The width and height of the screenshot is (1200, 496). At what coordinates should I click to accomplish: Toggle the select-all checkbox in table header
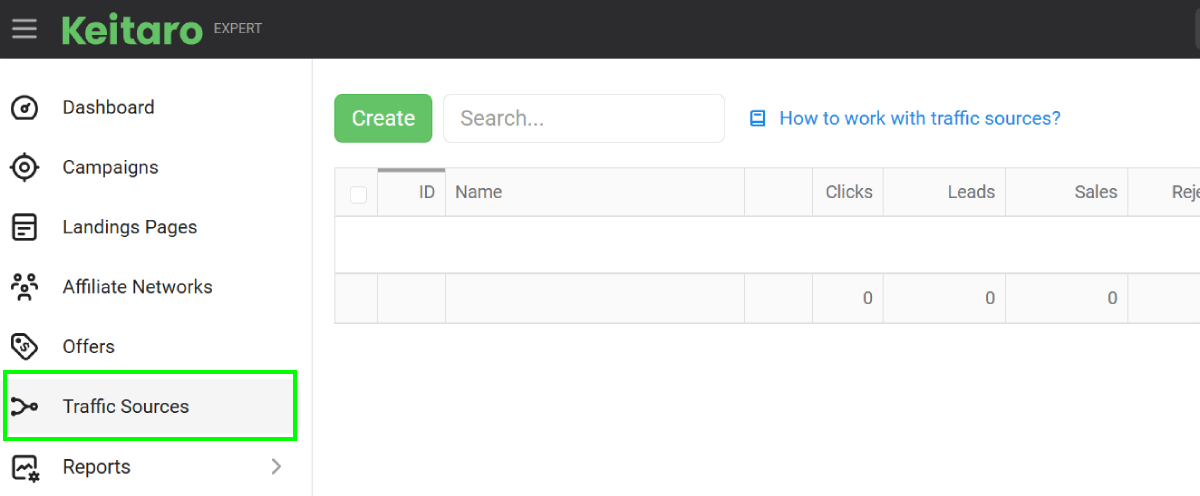358,194
